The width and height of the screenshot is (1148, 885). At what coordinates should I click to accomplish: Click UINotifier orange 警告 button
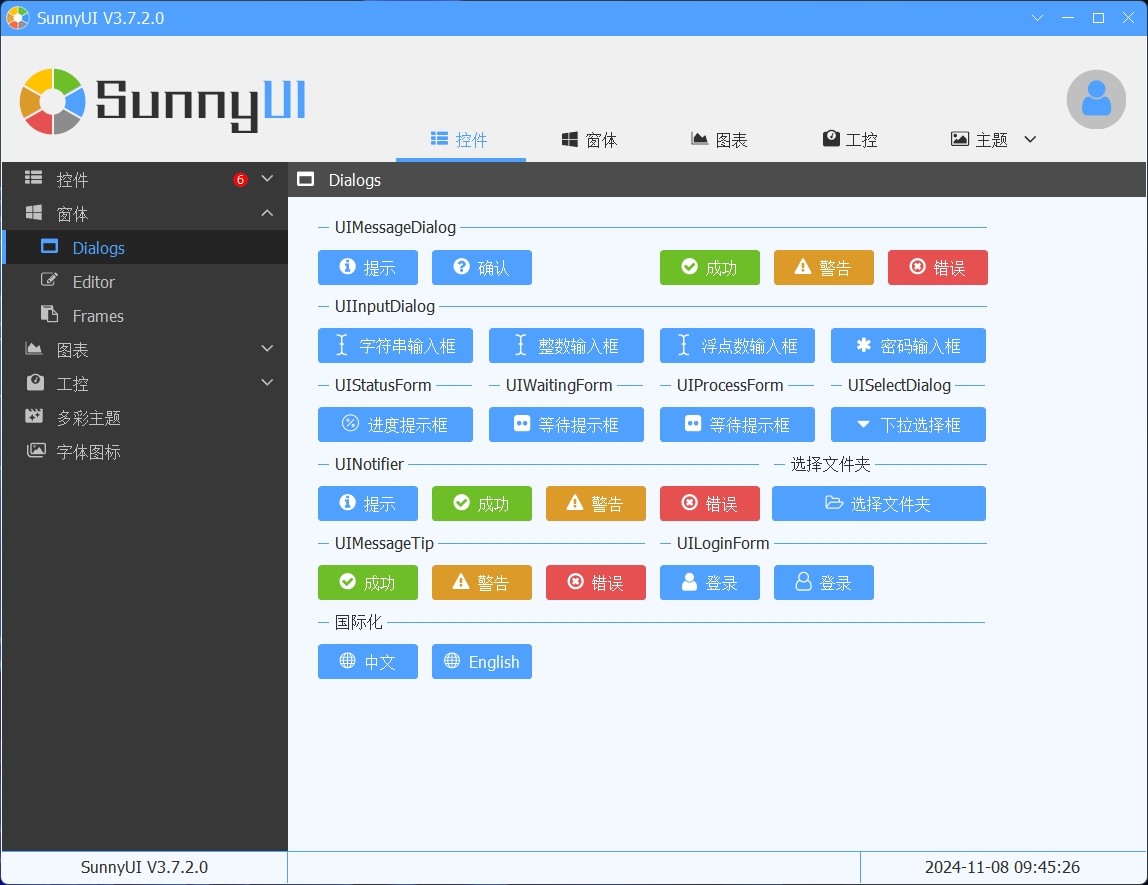[x=596, y=504]
